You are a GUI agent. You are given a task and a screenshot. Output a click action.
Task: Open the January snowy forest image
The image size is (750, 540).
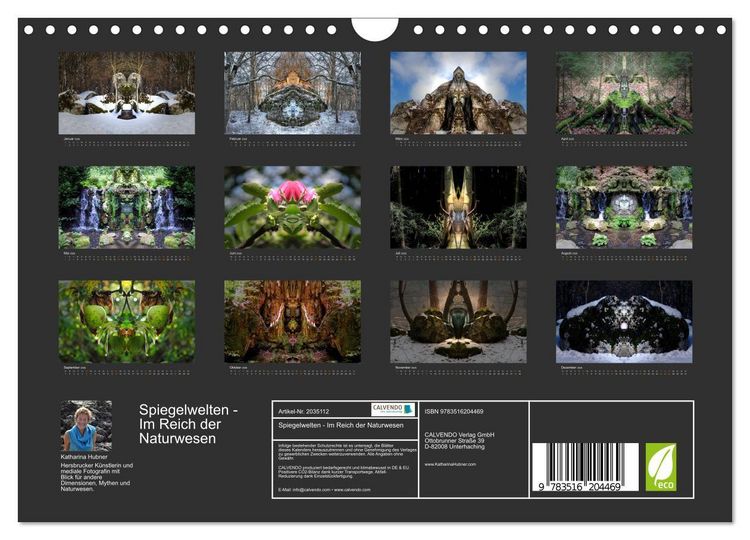[x=127, y=93]
